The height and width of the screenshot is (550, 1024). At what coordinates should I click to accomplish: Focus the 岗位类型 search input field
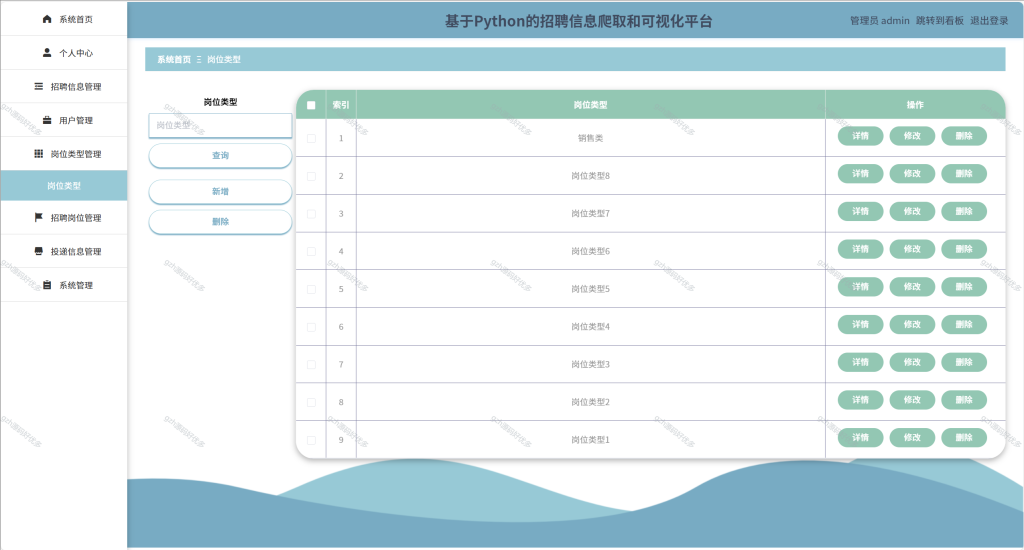(220, 125)
